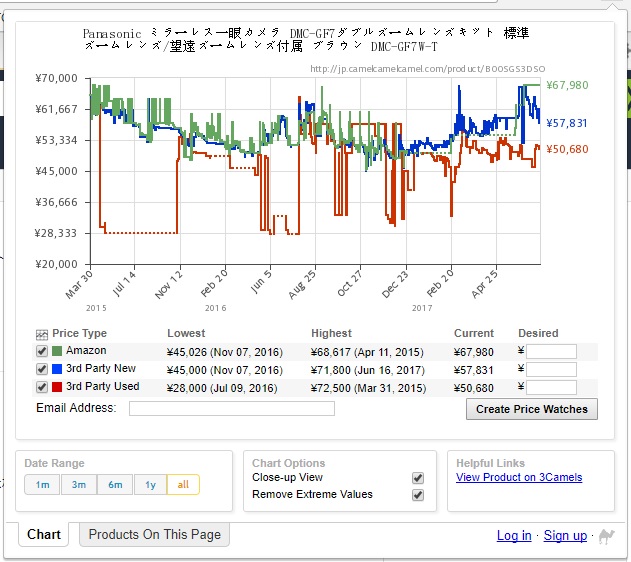Uncheck the Amazon price type checkbox
This screenshot has height=562, width=631.
click(x=42, y=351)
